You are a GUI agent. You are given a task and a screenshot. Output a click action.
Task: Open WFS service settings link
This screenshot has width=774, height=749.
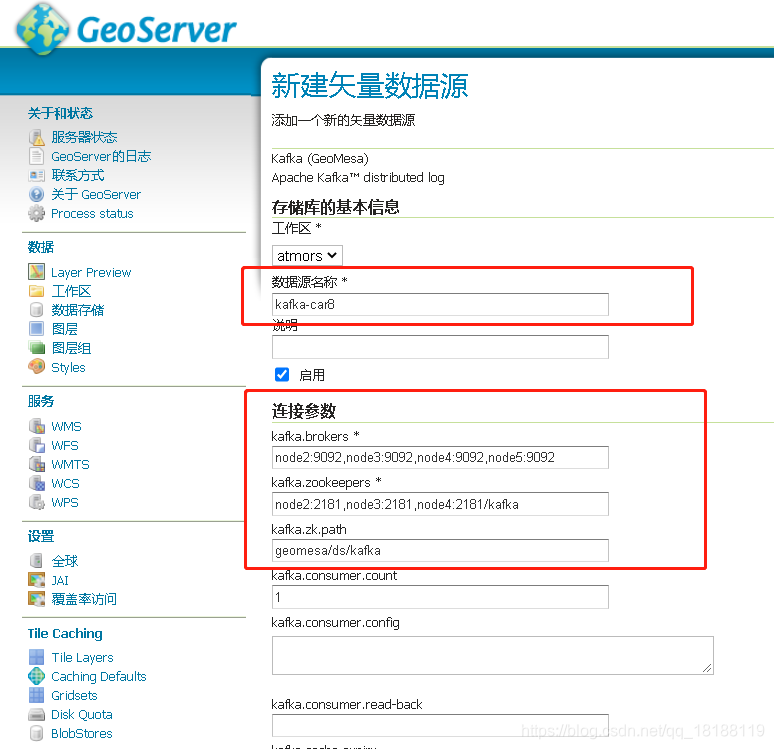(x=65, y=445)
